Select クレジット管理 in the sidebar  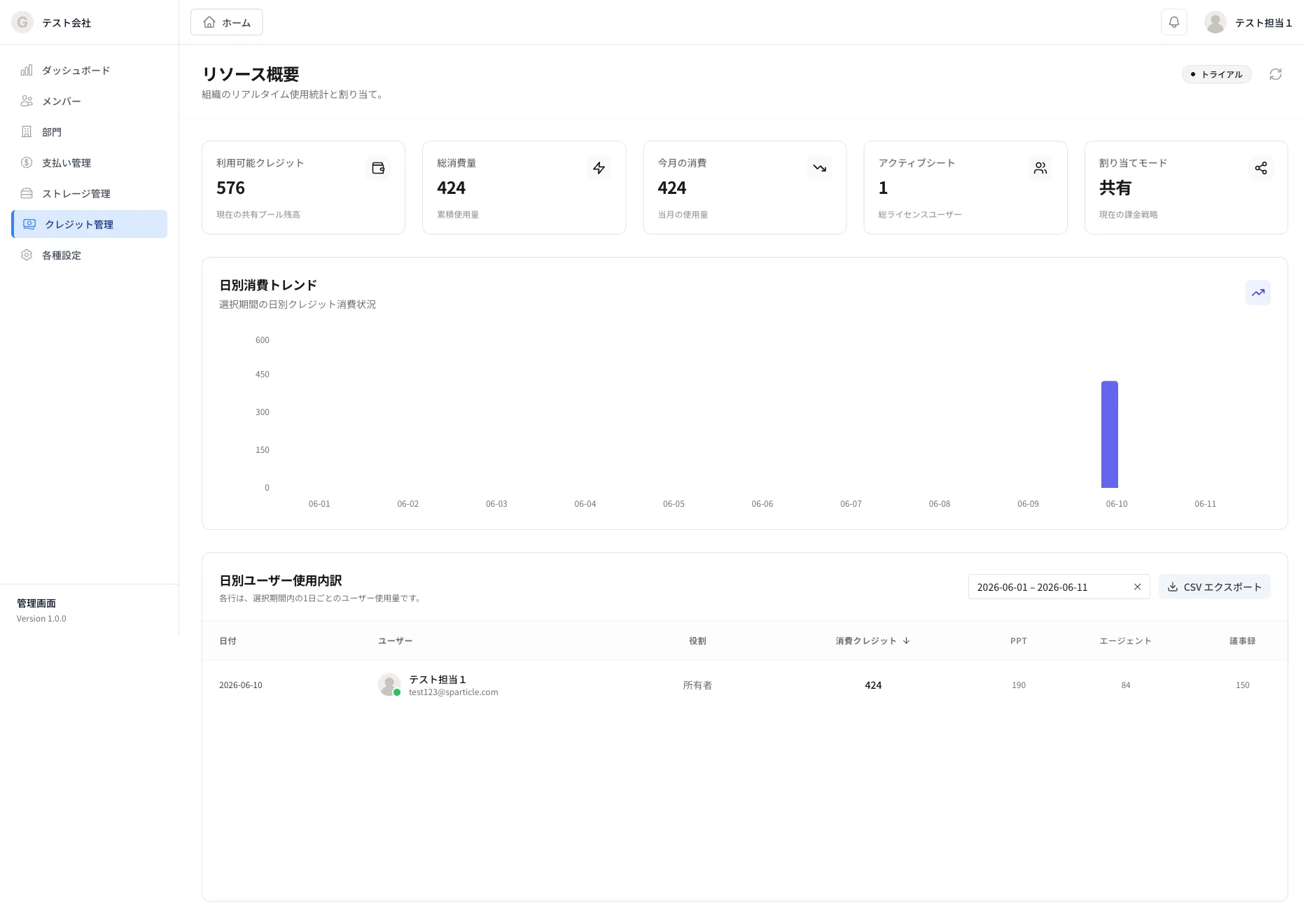[90, 224]
